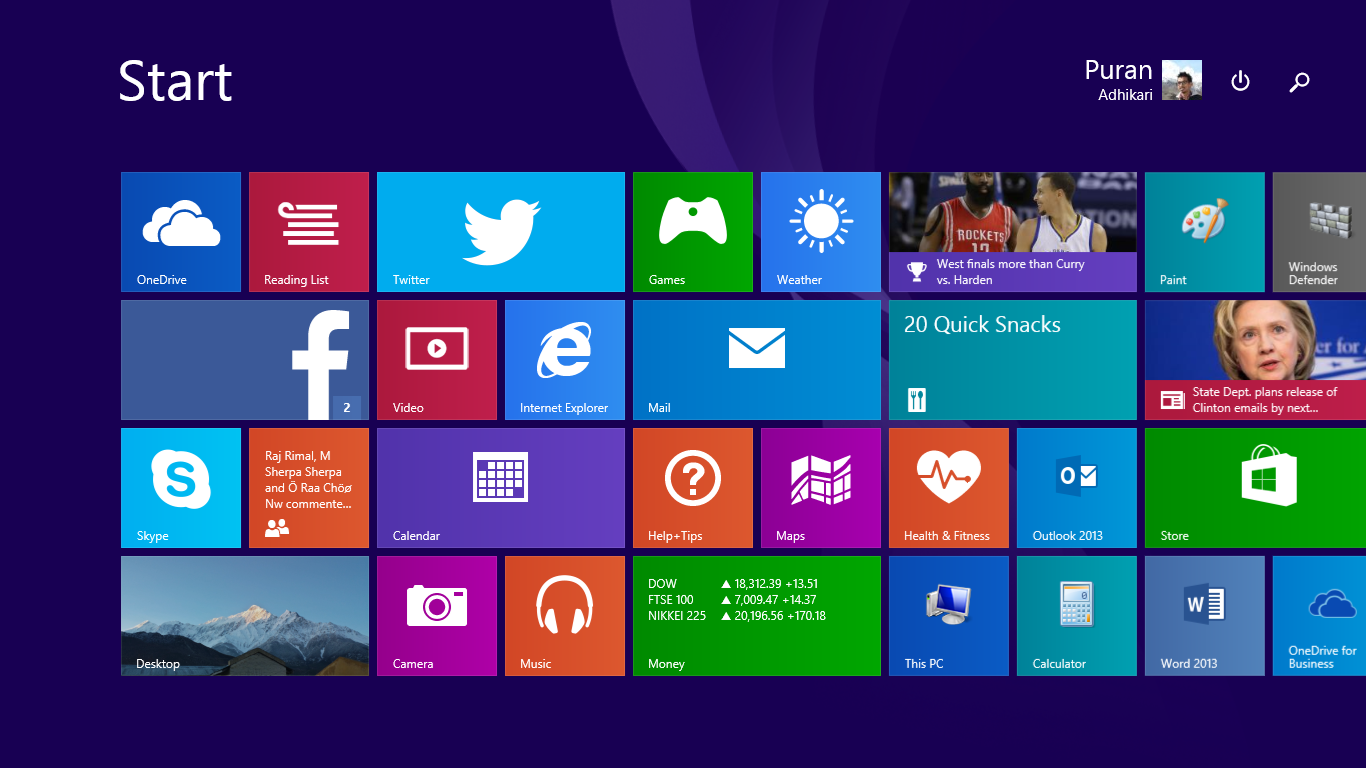The image size is (1366, 768).
Task: Open the People tile with Raj Rimal comment
Action: (309, 488)
